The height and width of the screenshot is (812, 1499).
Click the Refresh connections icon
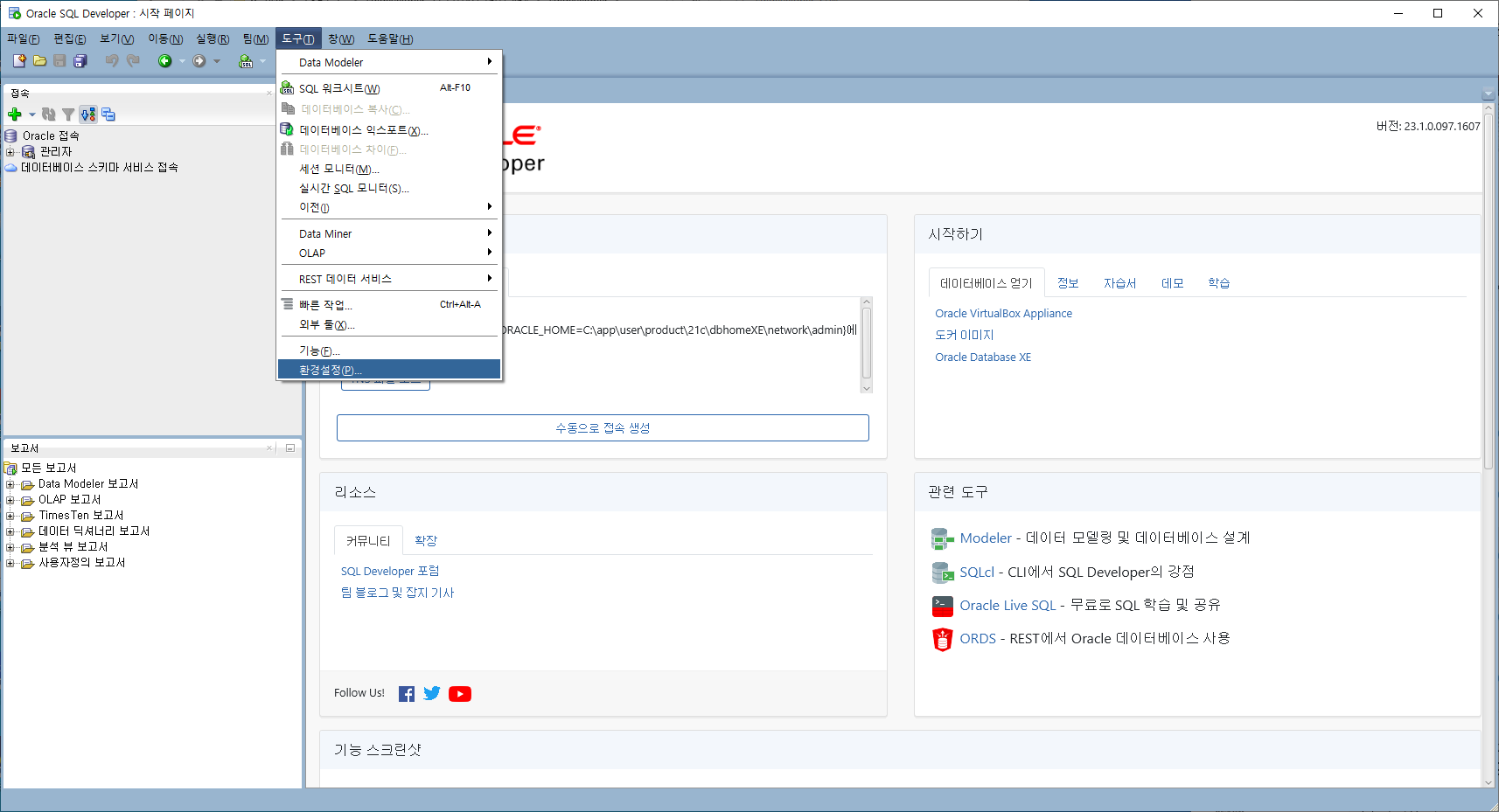pos(49,115)
